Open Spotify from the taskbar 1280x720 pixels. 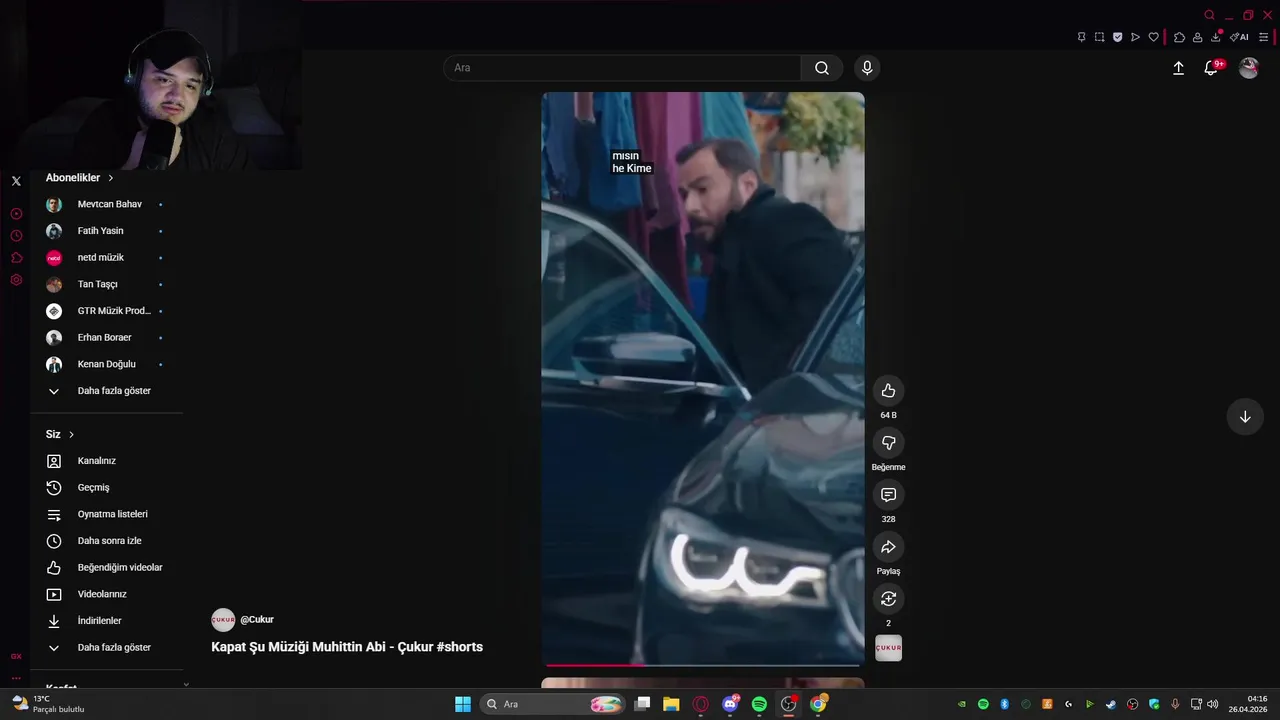click(x=759, y=704)
